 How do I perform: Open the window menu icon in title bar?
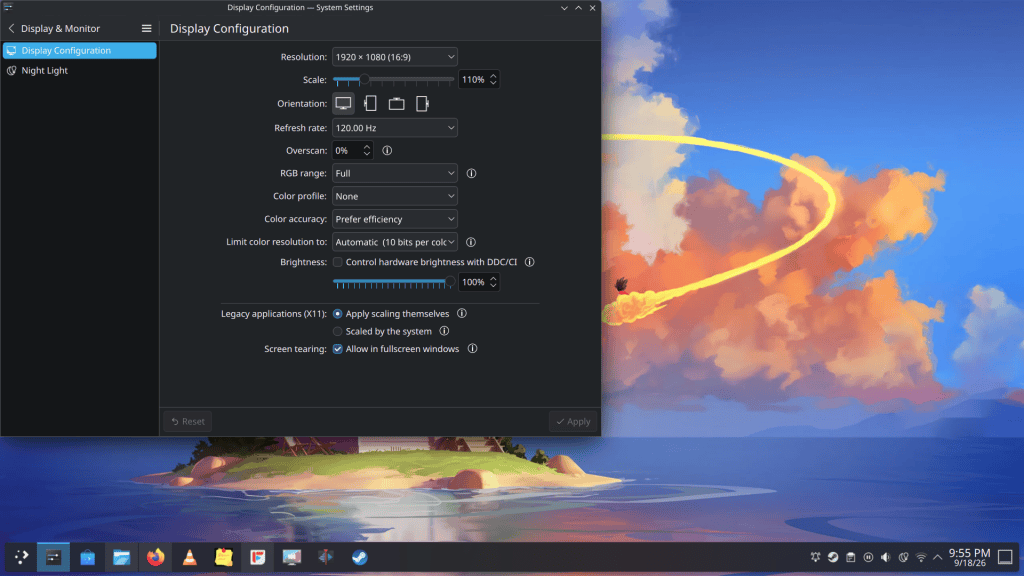pyautogui.click(x=8, y=7)
